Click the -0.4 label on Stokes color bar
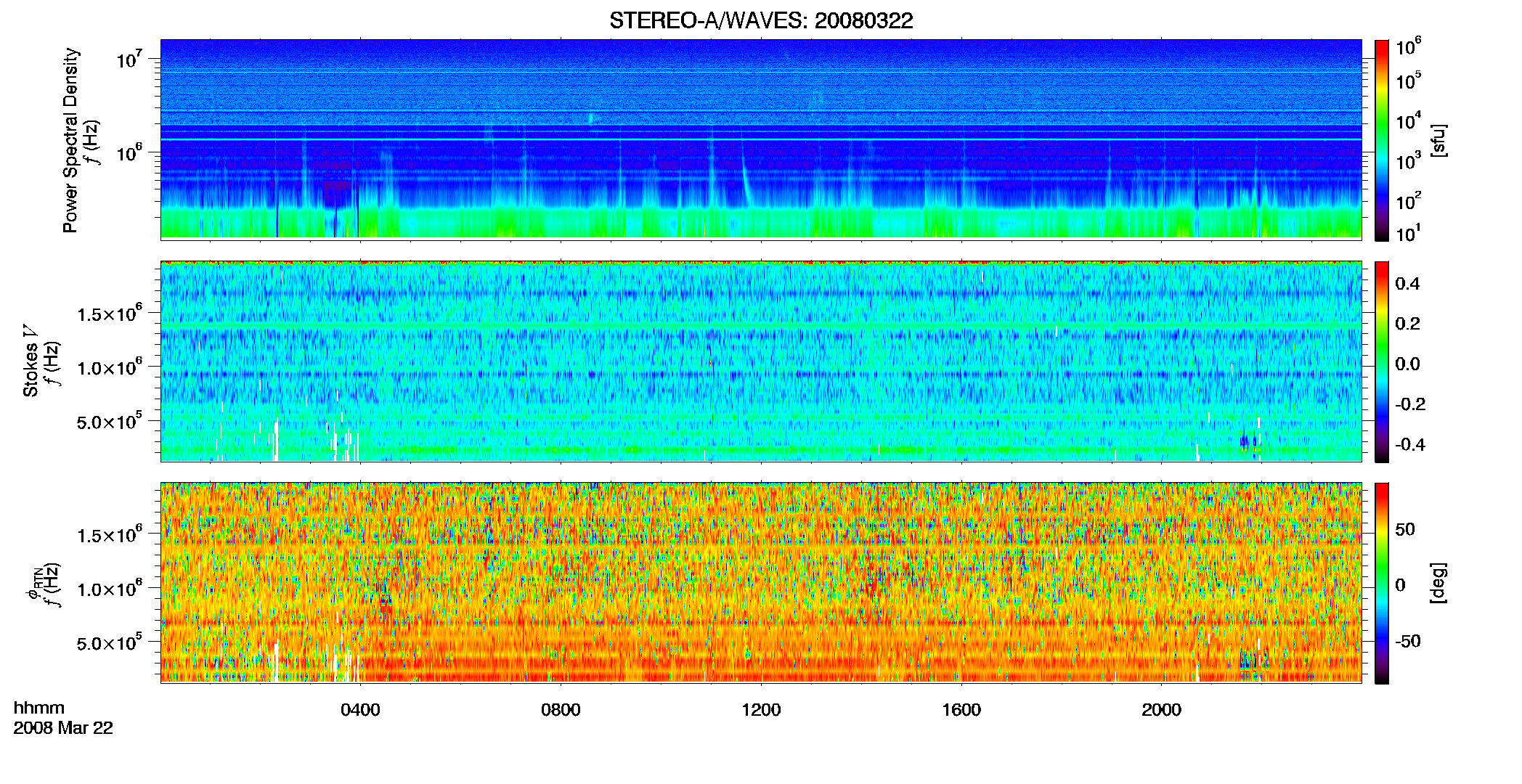This screenshot has width=1522, height=784. click(x=1410, y=444)
